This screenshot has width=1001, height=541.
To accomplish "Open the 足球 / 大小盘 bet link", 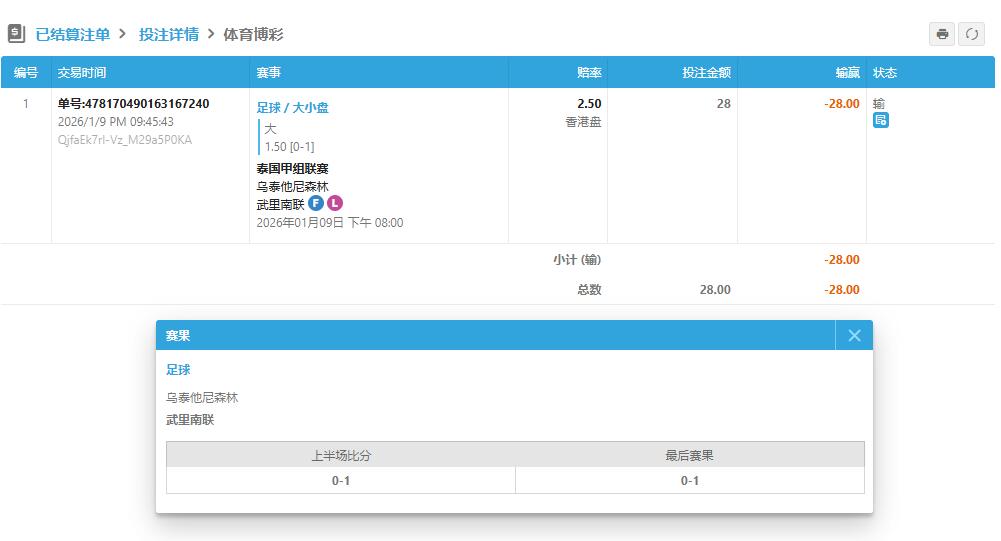I will [292, 107].
